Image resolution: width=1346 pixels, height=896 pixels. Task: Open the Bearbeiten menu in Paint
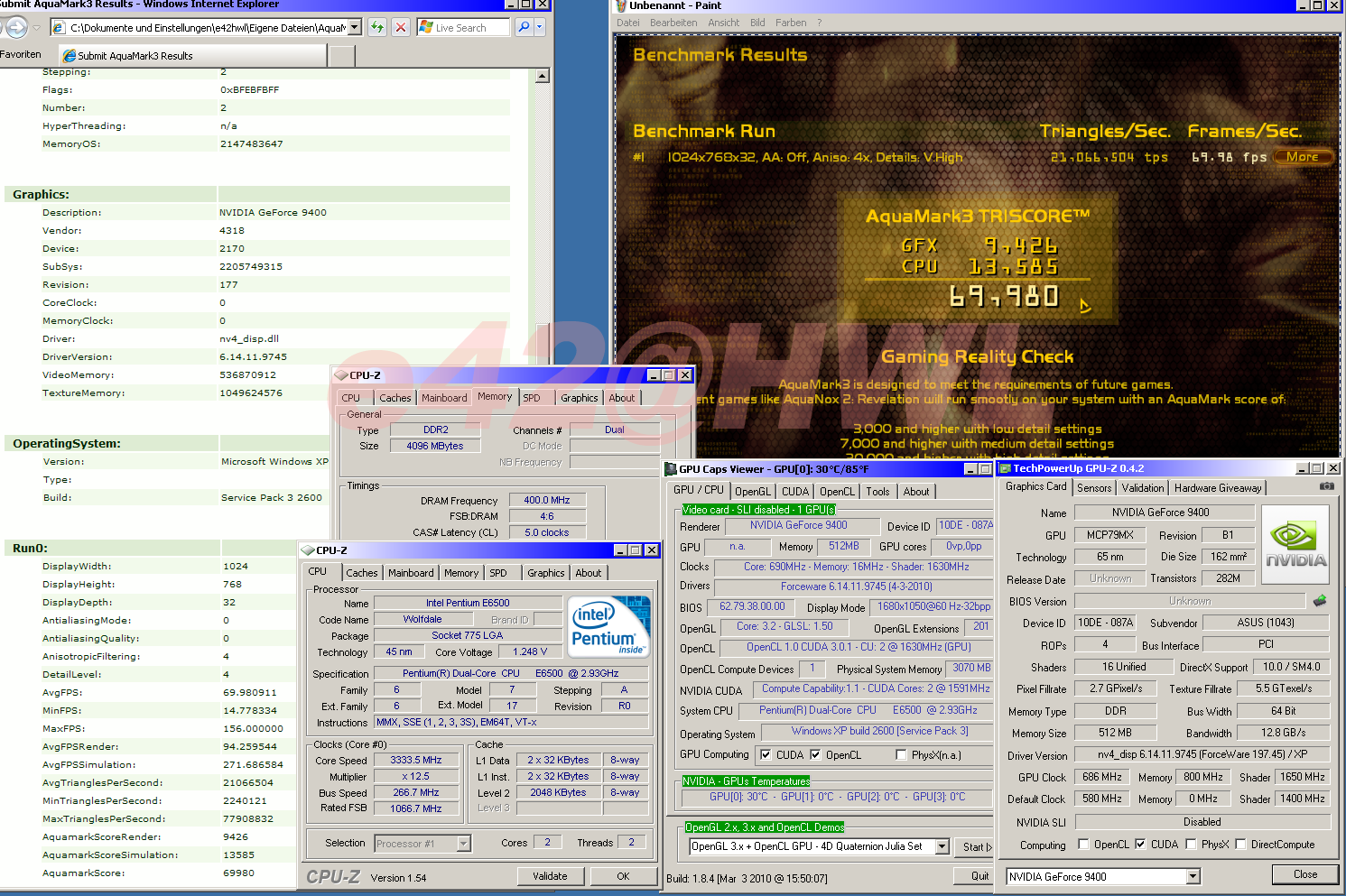(x=673, y=23)
